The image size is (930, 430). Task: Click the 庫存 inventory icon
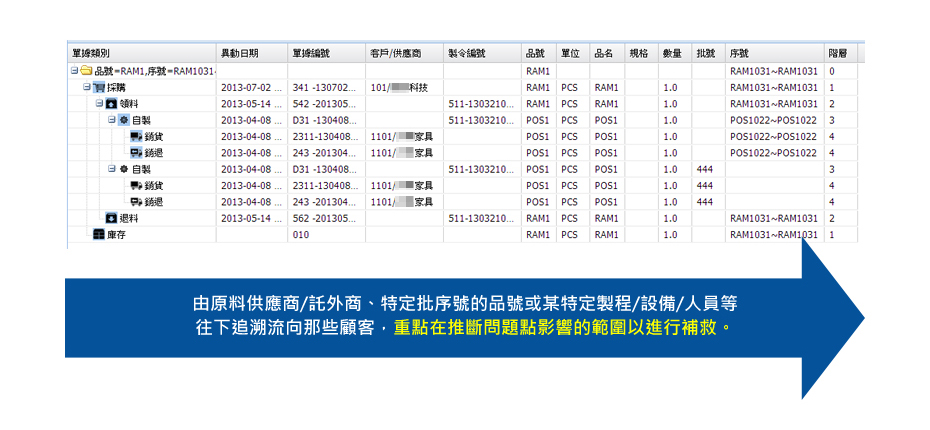coord(98,234)
